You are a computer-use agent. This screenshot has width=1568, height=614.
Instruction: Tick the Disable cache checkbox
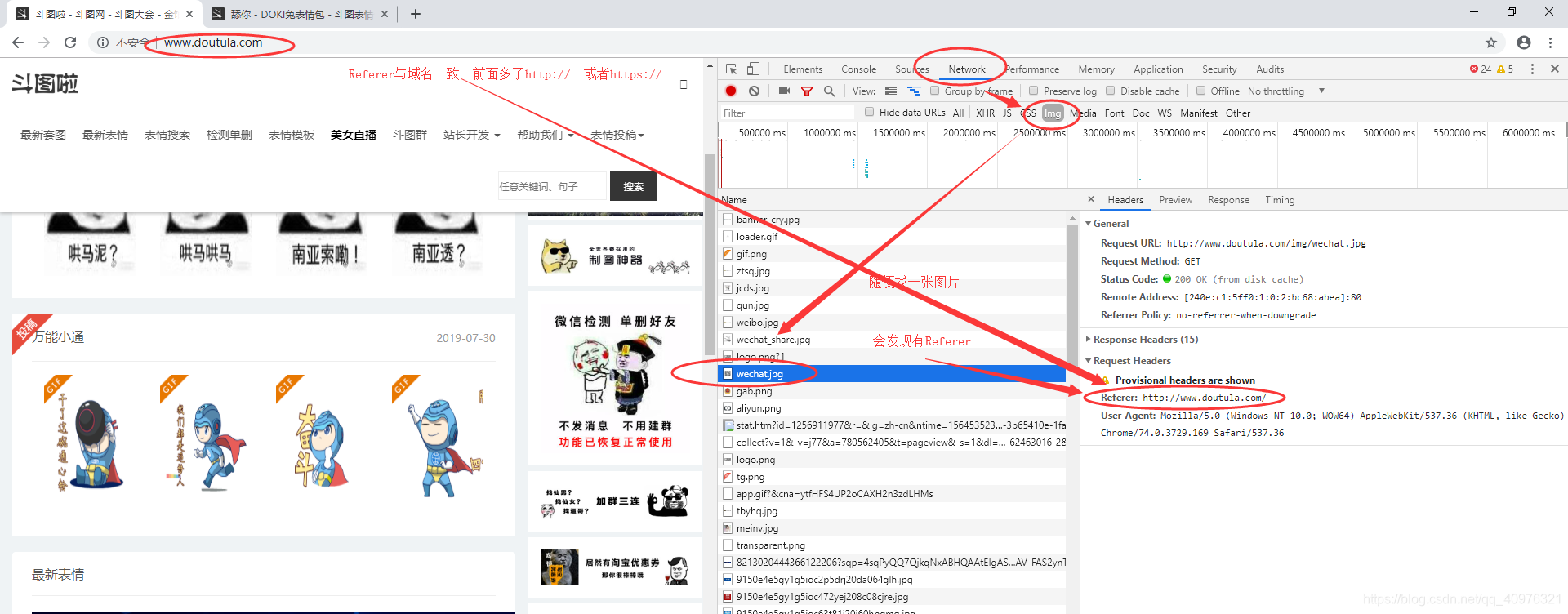1111,91
